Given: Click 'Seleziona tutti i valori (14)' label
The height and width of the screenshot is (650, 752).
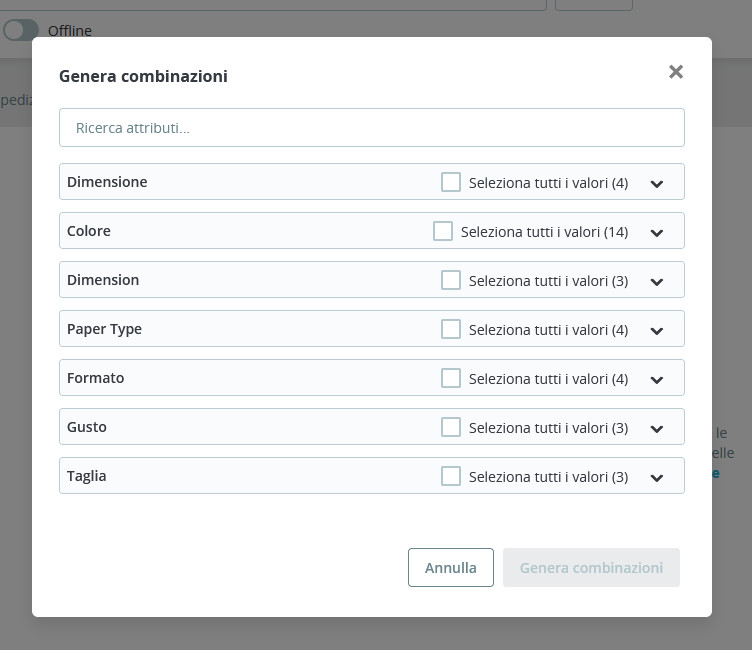Looking at the screenshot, I should click(544, 232).
